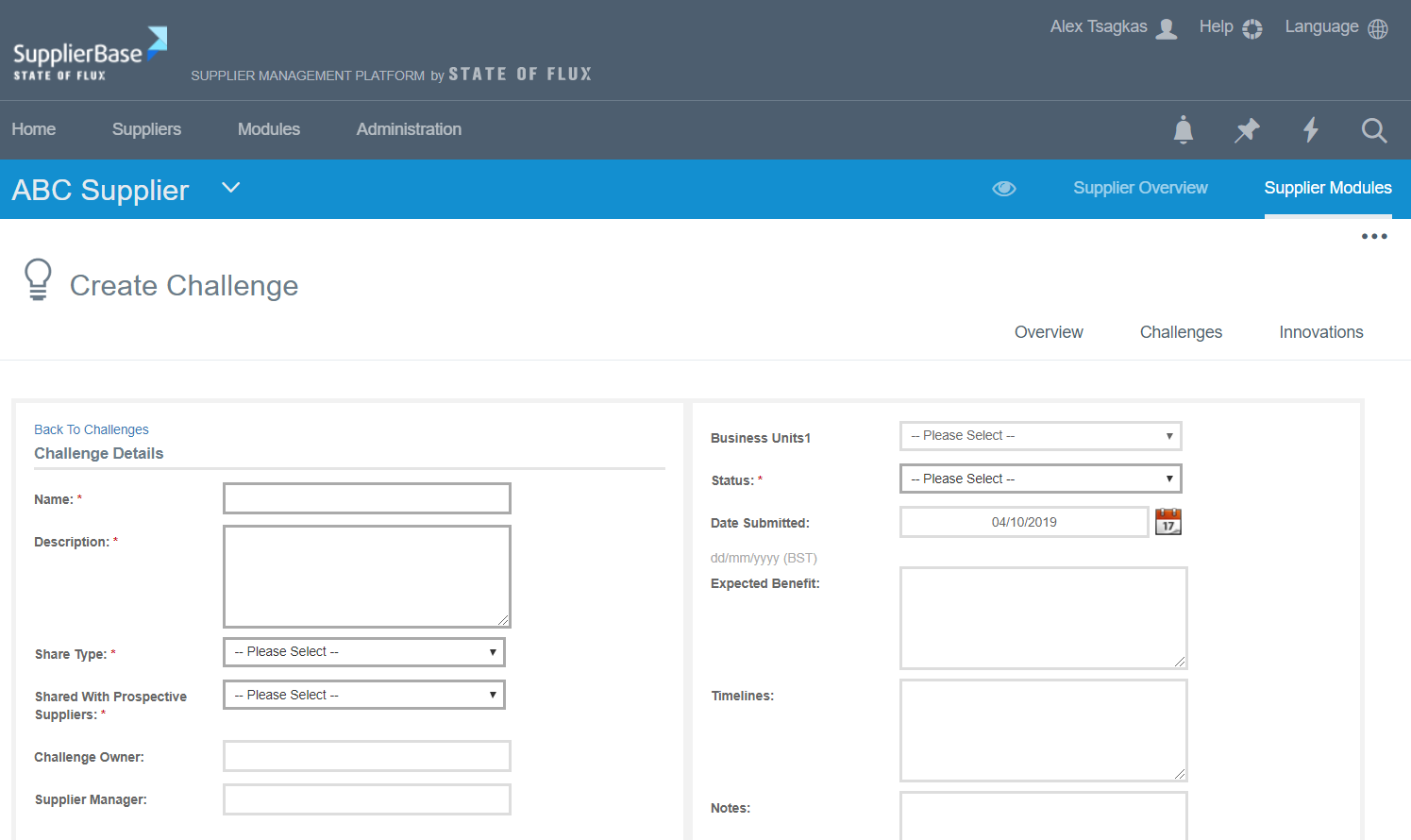Open the Administration menu

(409, 129)
